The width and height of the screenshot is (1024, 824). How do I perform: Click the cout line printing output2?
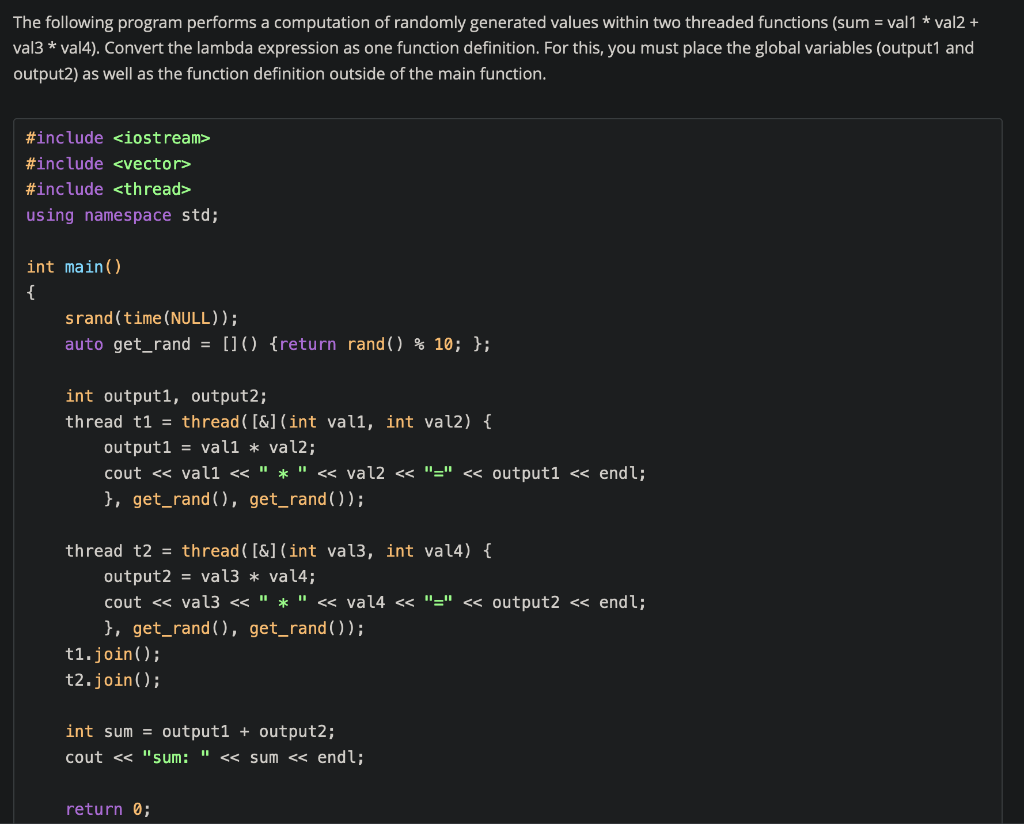(375, 603)
